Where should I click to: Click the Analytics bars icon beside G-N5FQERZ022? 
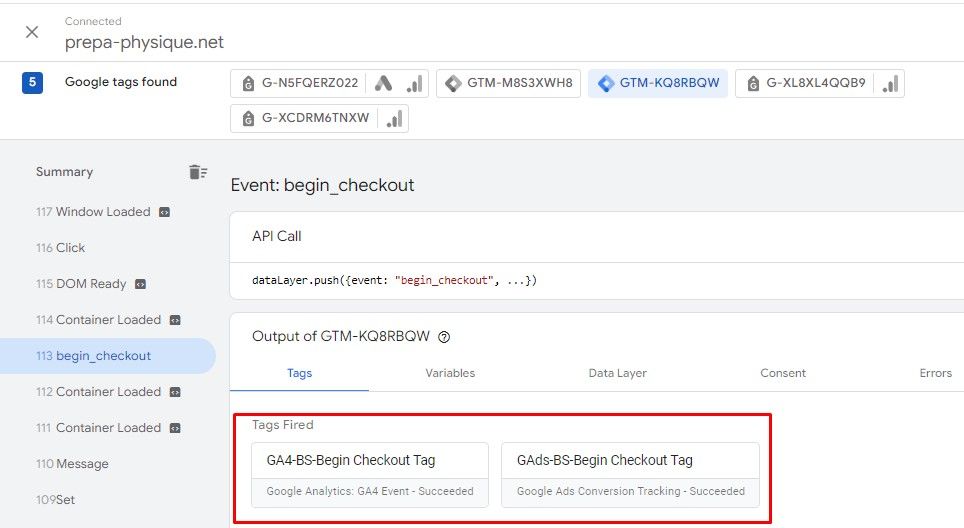tap(415, 84)
